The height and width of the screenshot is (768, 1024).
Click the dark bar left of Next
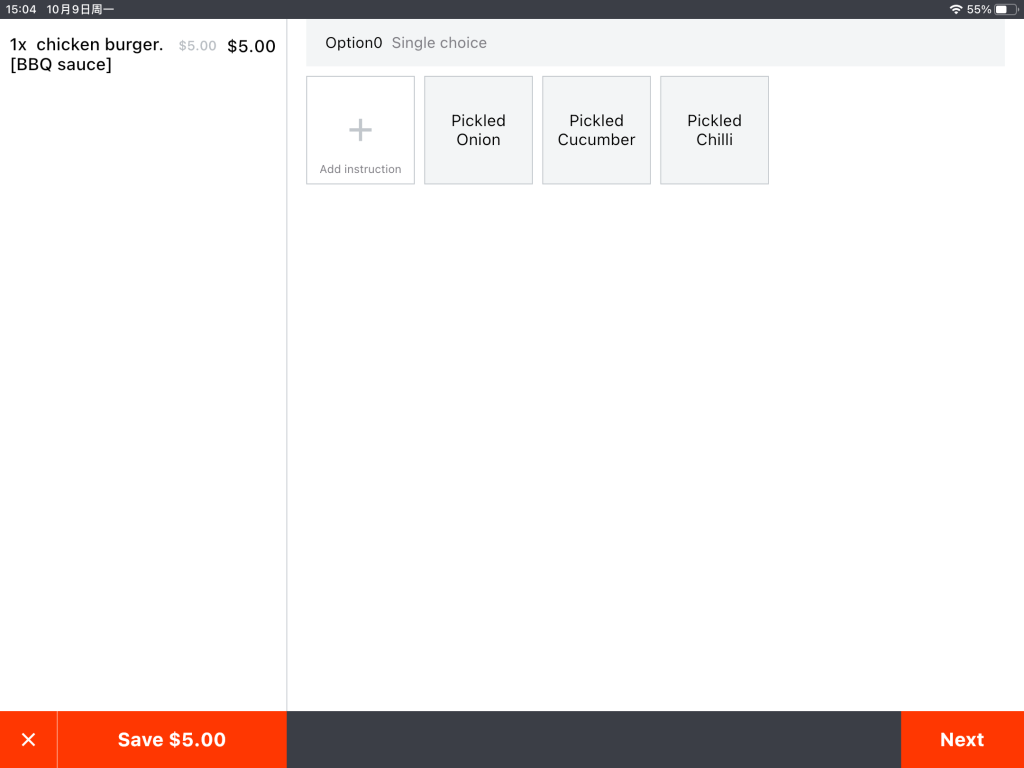point(593,740)
